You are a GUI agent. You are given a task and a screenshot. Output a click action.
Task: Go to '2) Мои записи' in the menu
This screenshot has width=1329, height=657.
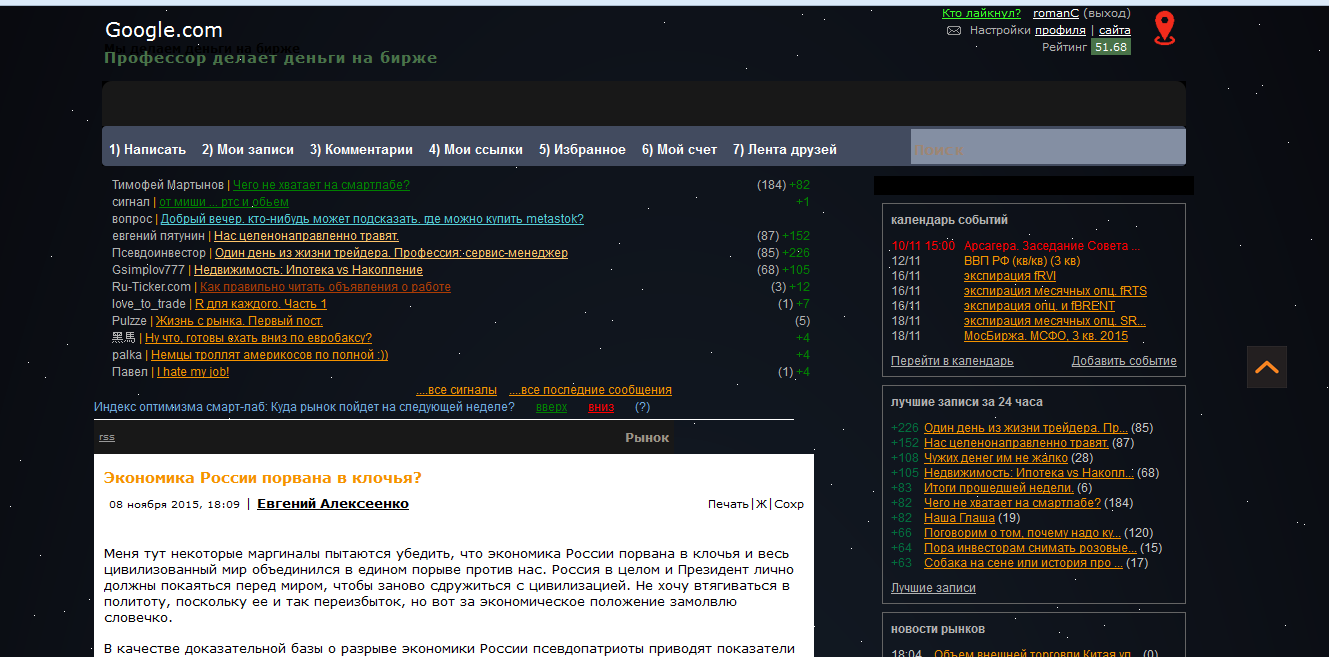(x=248, y=150)
